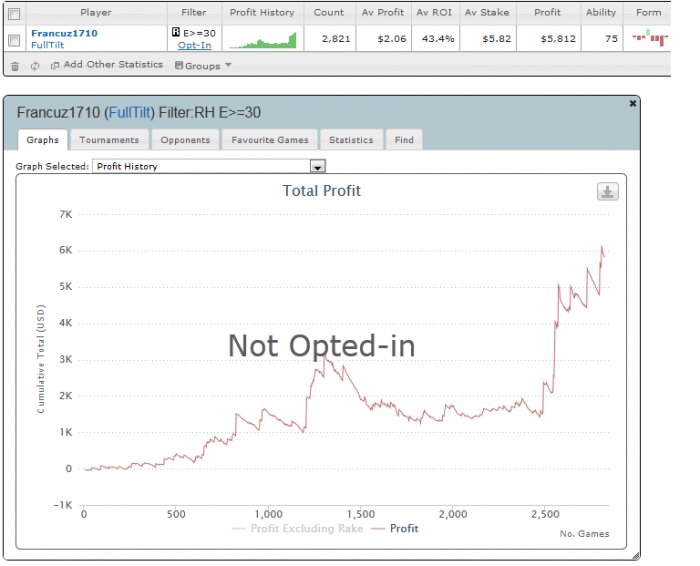Click the panel resize grip corner
Image resolution: width=700 pixels, height=566 pixels.
pyautogui.click(x=636, y=556)
